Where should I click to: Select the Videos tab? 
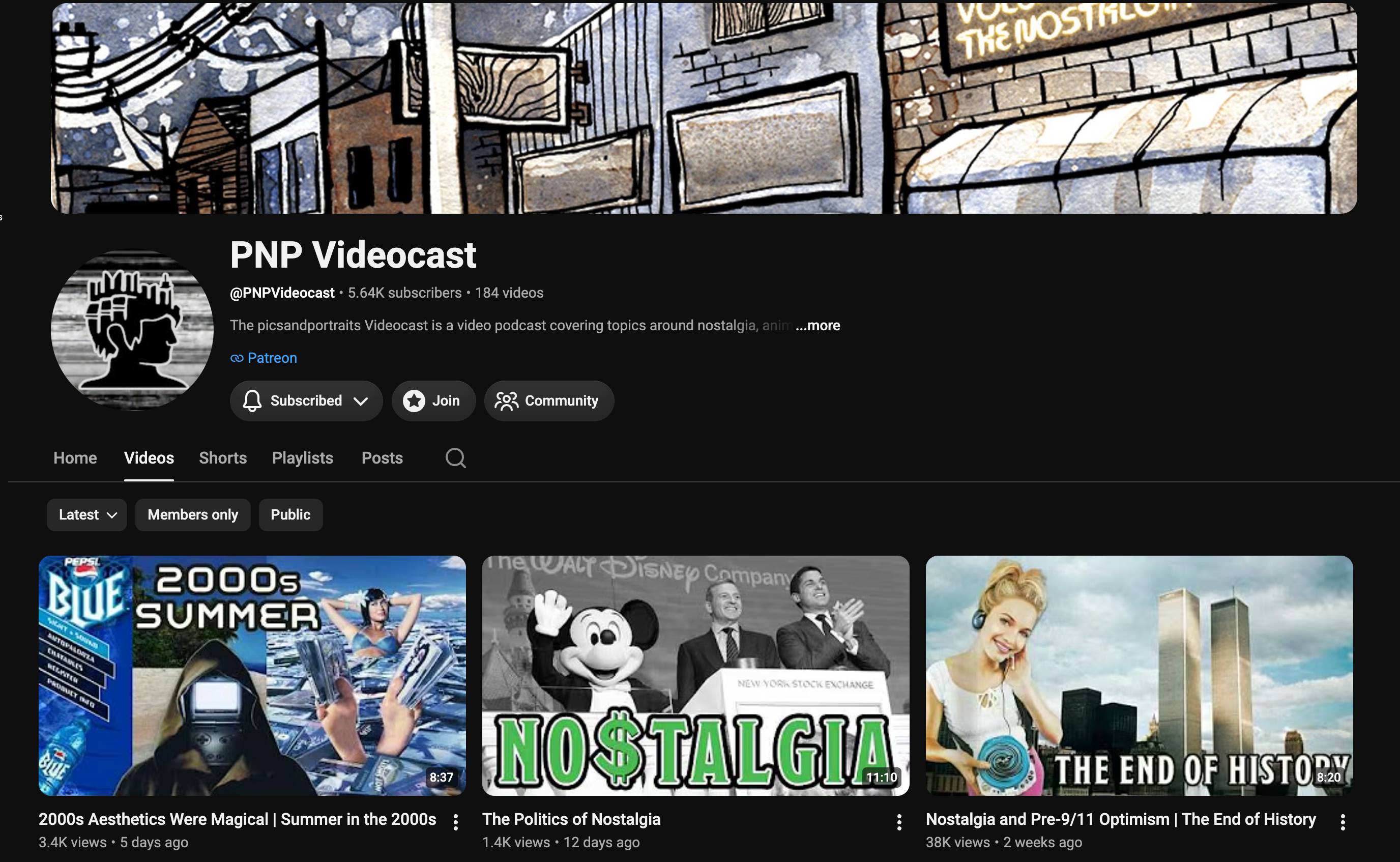coord(149,458)
